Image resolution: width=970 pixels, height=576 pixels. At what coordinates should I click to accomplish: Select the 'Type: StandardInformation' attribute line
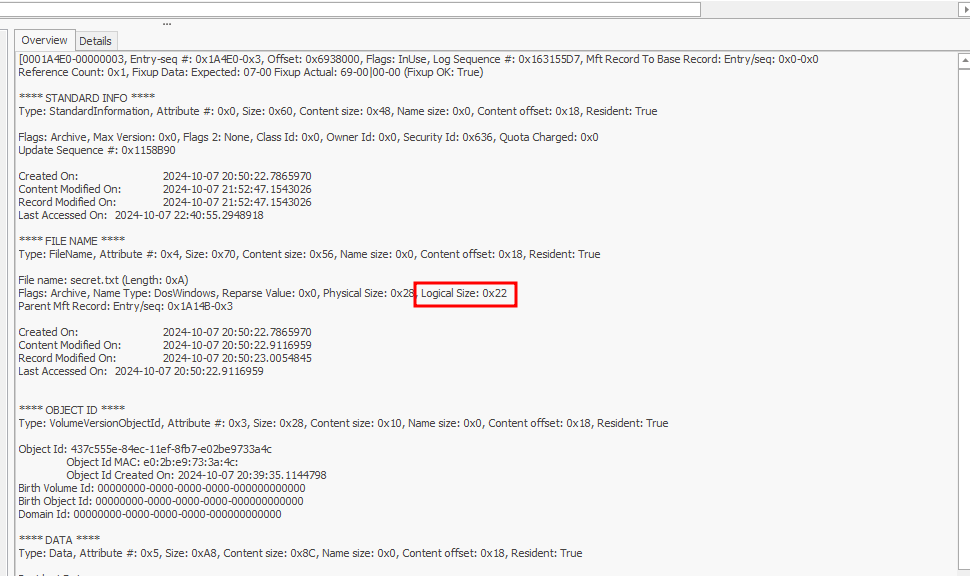pos(338,111)
